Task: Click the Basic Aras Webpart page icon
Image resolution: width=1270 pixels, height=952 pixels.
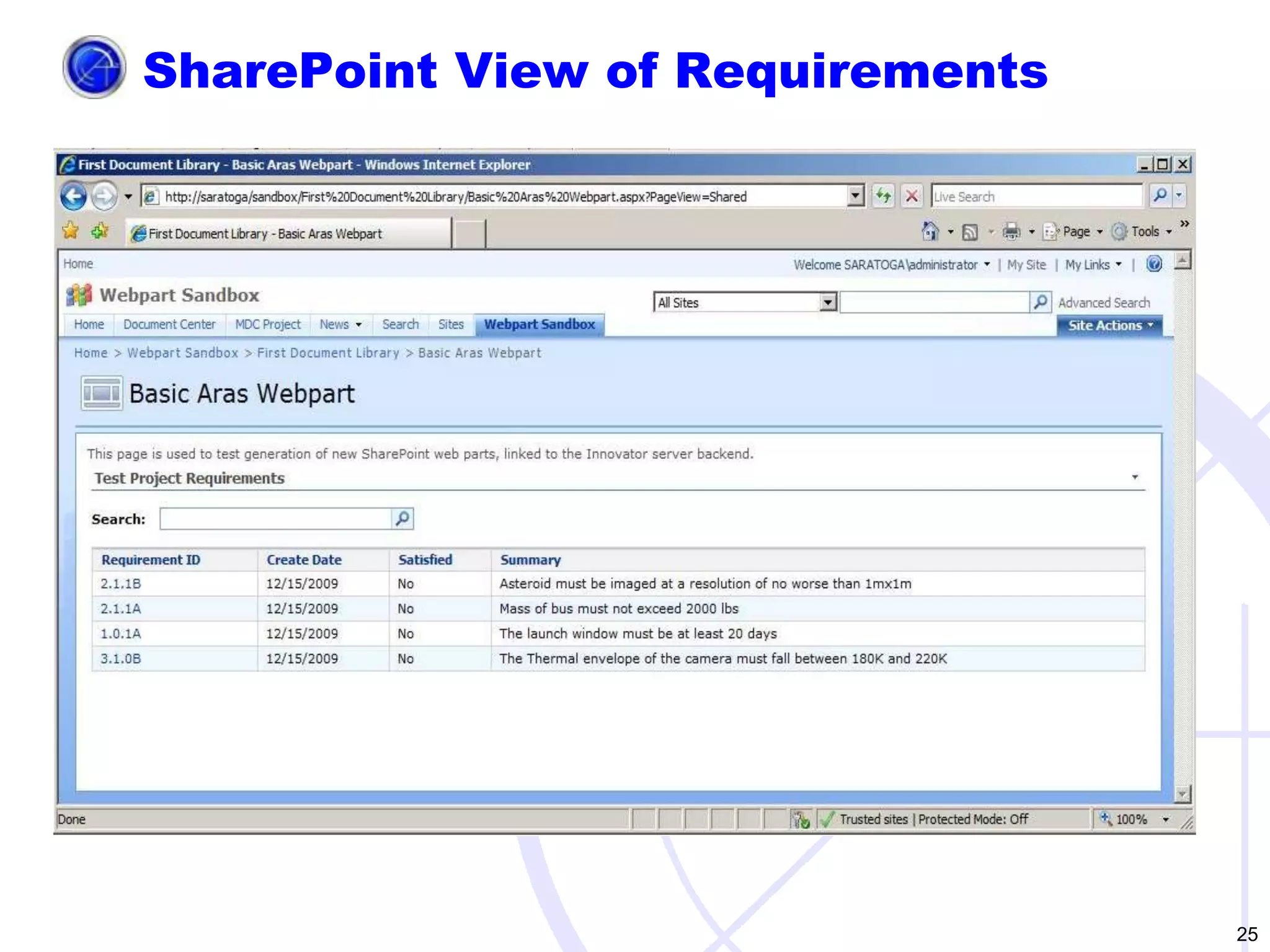Action: click(102, 393)
